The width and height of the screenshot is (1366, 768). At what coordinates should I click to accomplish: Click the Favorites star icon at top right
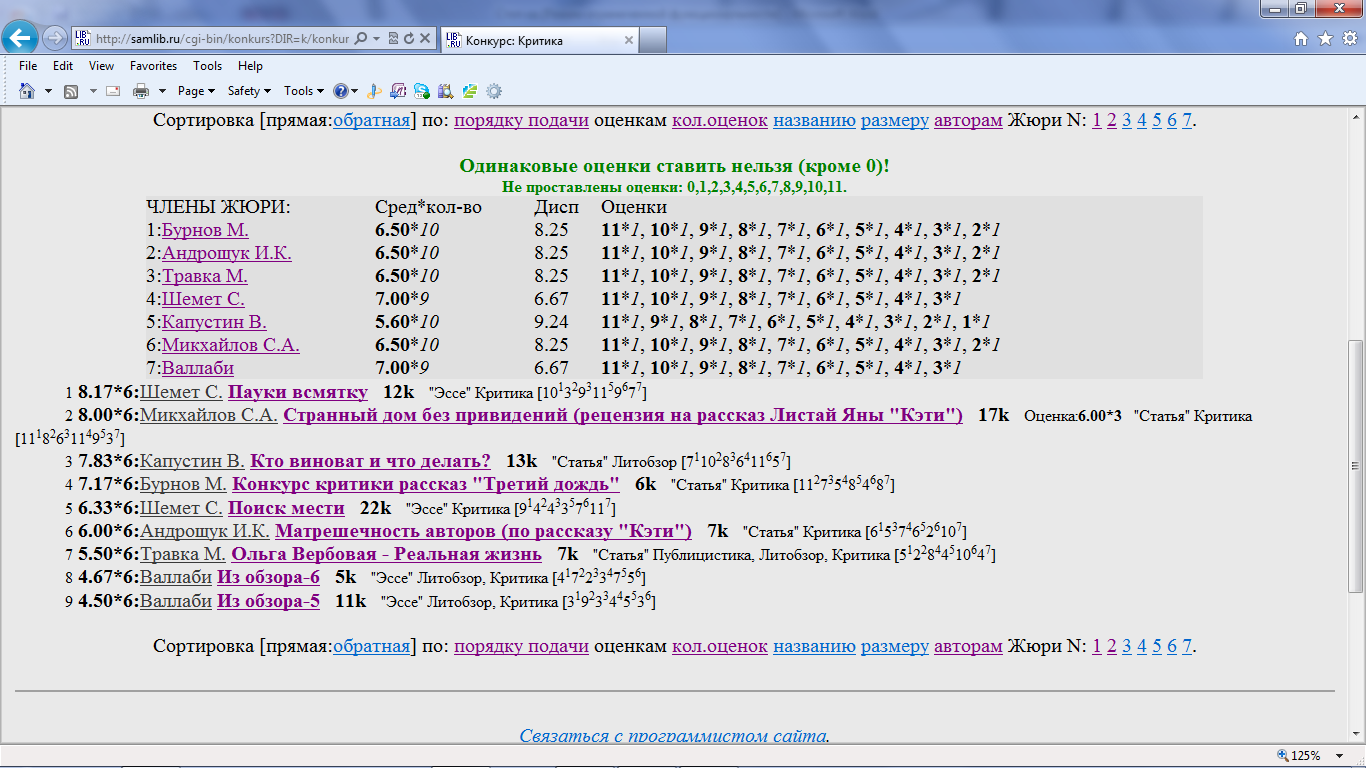coord(1325,39)
